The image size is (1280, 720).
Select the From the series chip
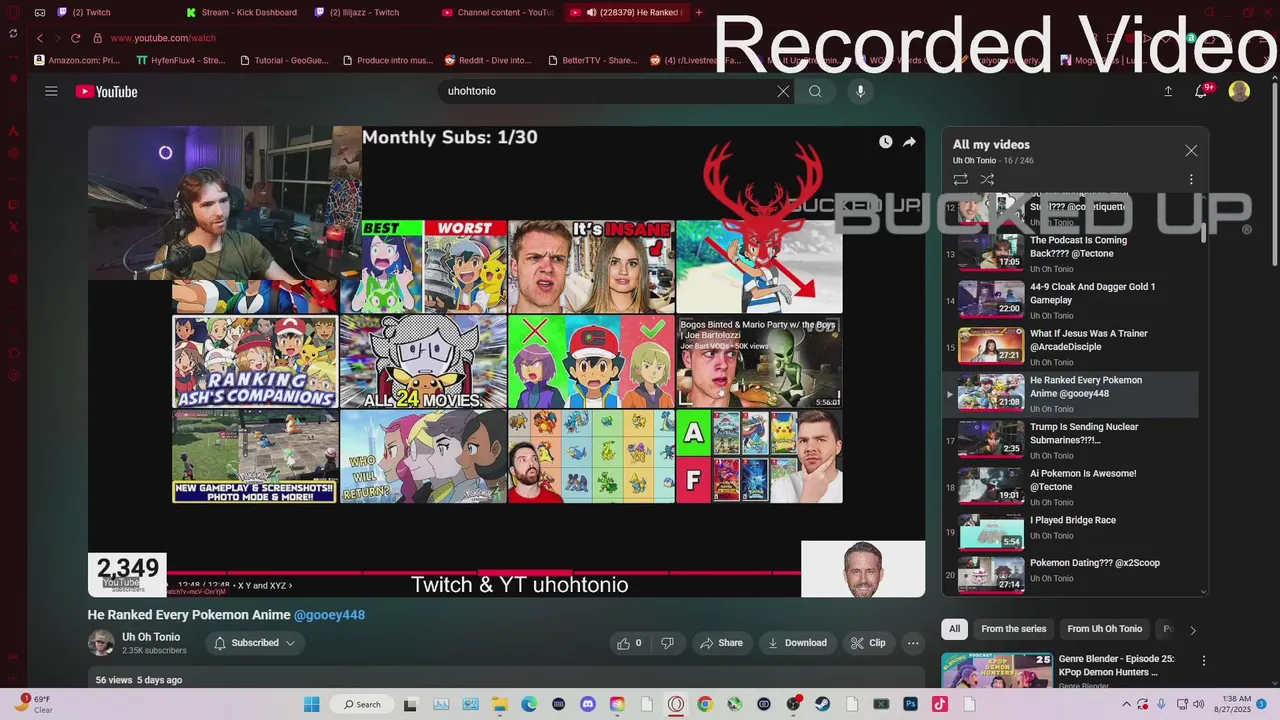1013,629
